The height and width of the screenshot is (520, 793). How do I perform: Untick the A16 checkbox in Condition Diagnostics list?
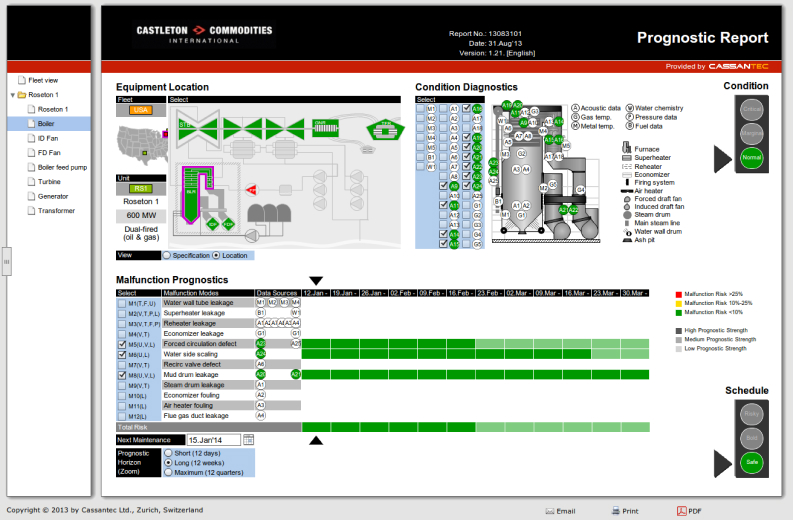point(466,108)
